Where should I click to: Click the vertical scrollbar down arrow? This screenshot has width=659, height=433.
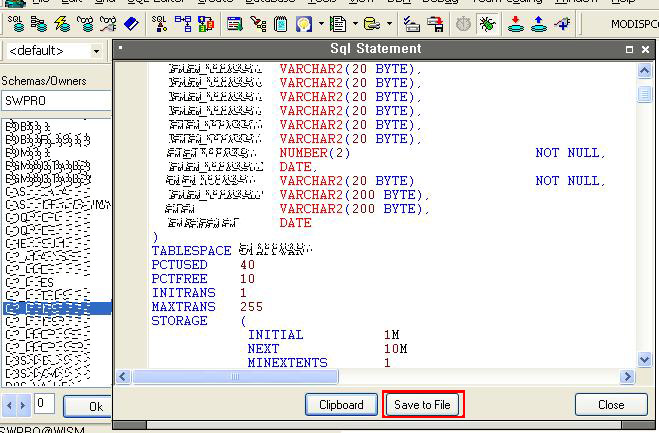coord(644,360)
